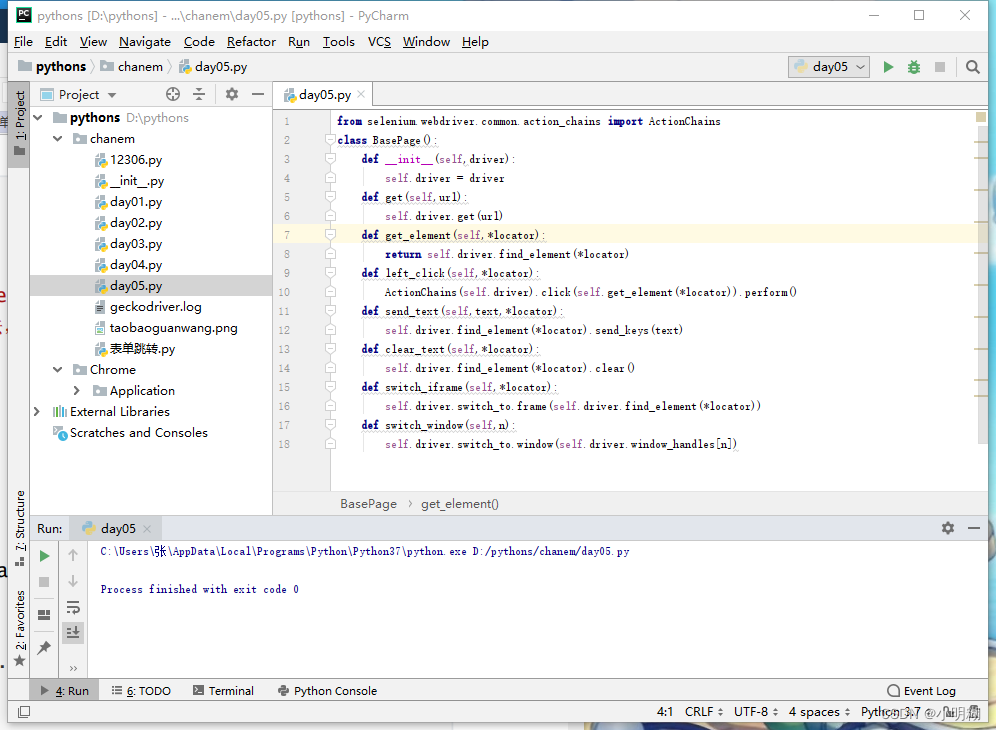The height and width of the screenshot is (730, 996).
Task: Open the day05 run configuration dropdown
Action: (827, 66)
